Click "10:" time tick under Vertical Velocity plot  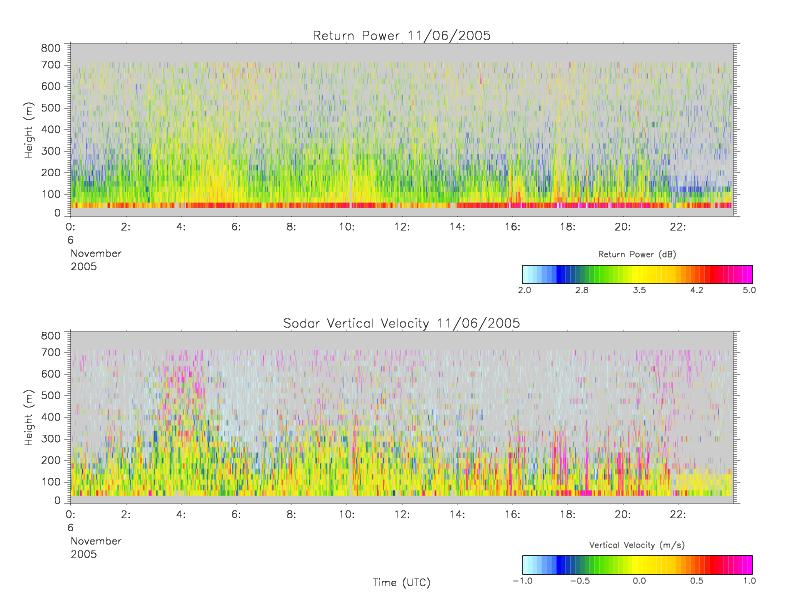coord(347,515)
